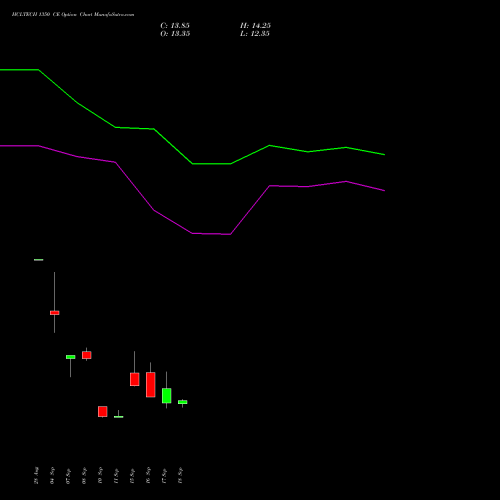Click the 17 Sep date label
500x500 pixels.
164,475
